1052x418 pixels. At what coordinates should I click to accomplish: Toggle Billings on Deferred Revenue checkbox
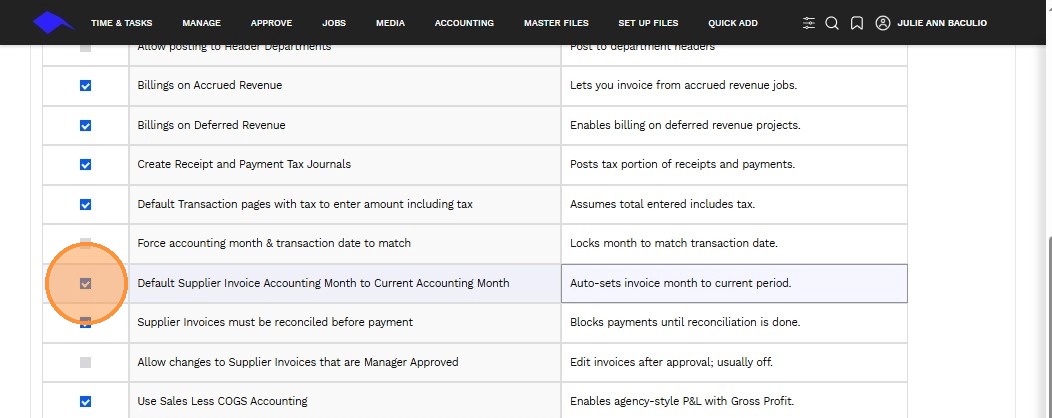coord(85,126)
